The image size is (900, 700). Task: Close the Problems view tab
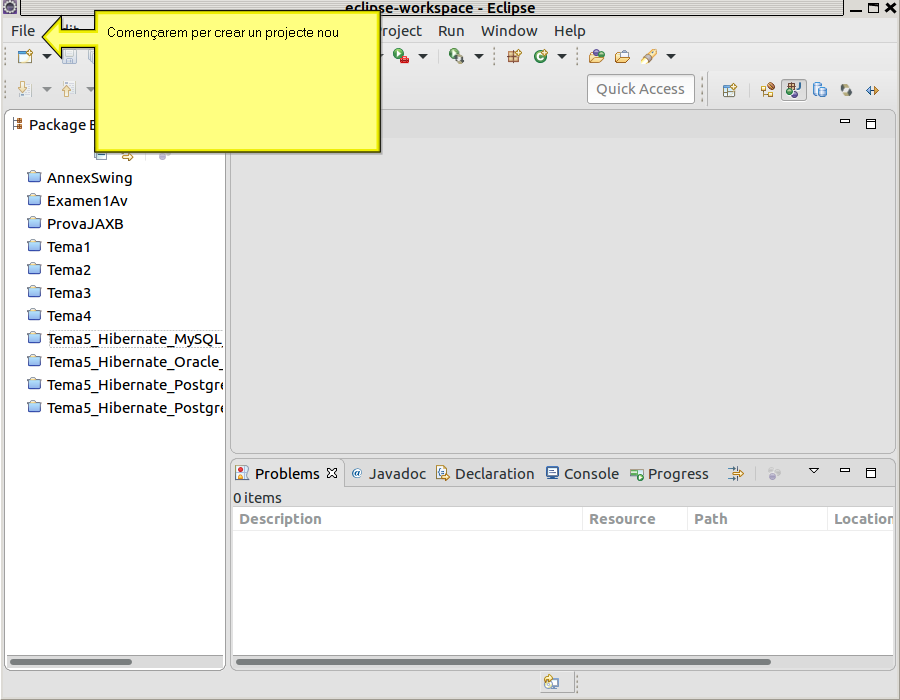(x=332, y=473)
